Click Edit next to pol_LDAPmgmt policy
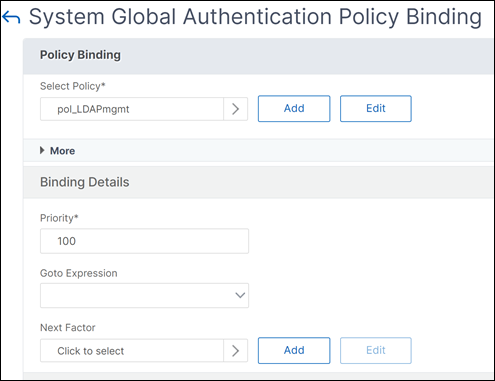 (x=376, y=109)
